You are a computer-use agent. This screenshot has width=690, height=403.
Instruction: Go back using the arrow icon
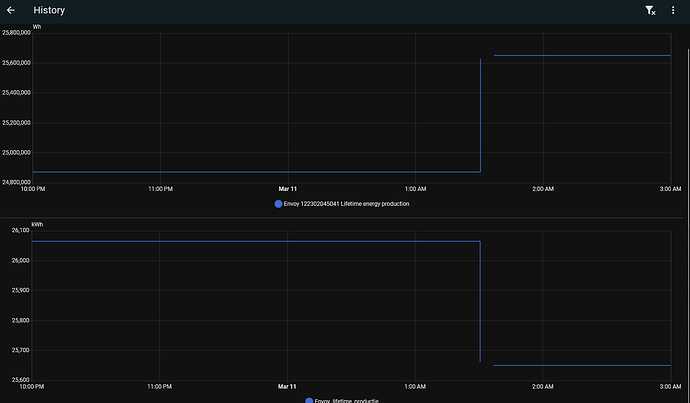click(x=11, y=10)
